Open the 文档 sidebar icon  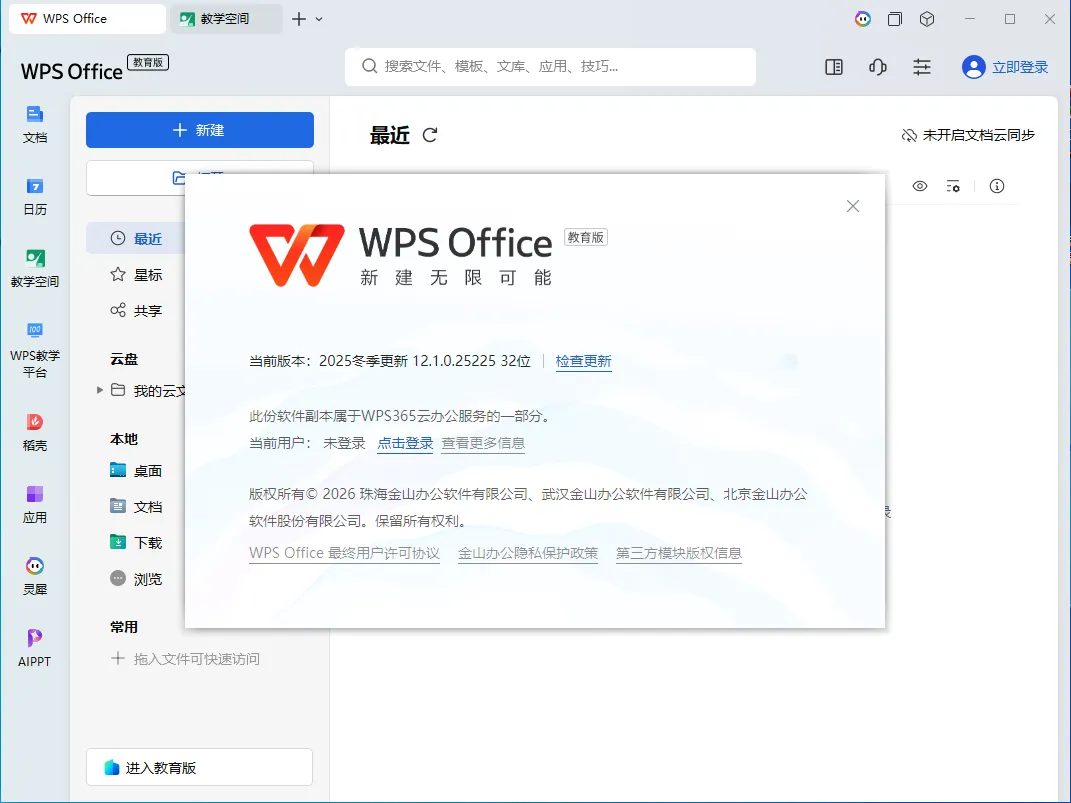point(35,124)
